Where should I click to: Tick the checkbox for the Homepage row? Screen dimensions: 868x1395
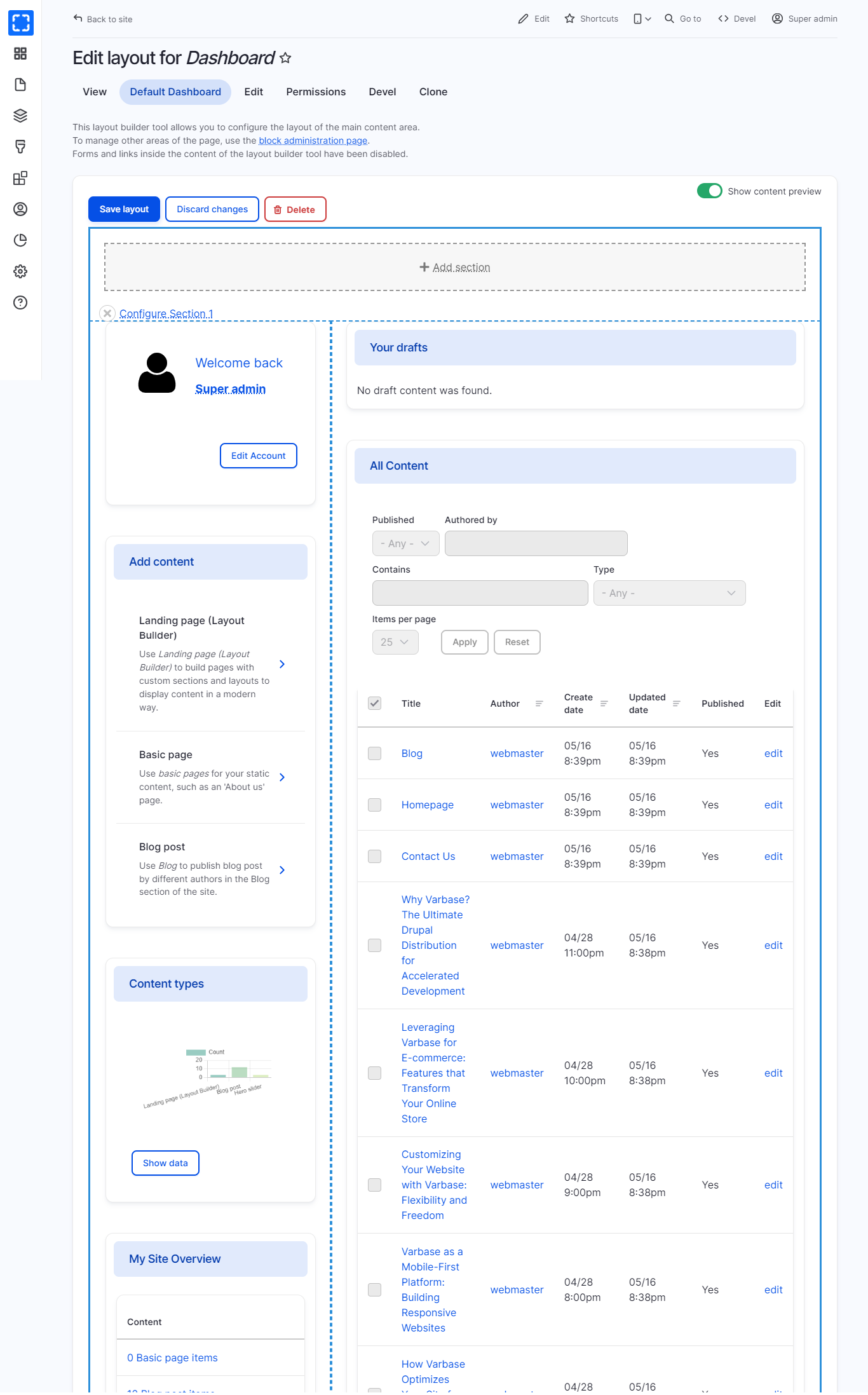[375, 805]
